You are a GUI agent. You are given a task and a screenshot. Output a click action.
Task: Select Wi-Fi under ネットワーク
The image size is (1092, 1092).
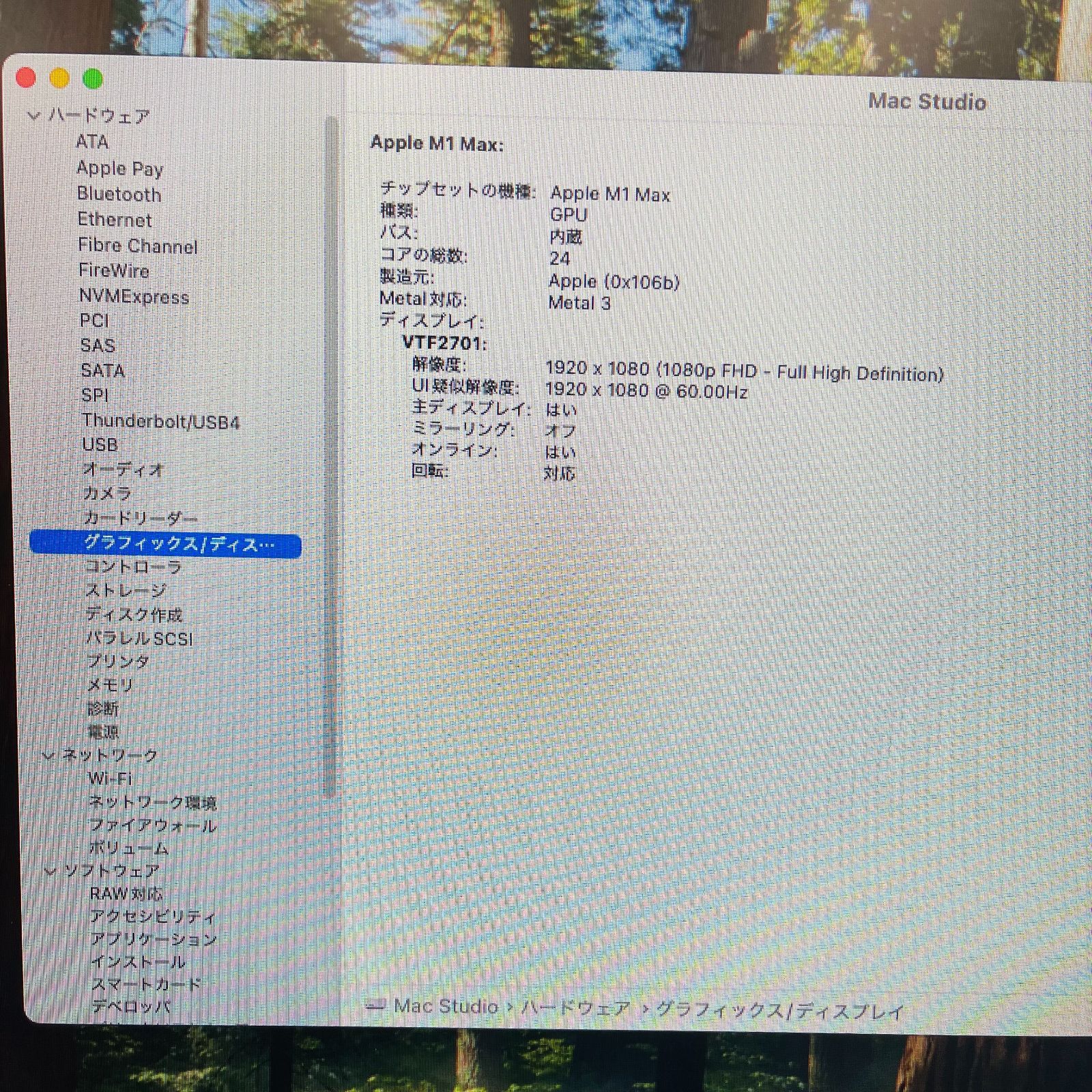110,779
